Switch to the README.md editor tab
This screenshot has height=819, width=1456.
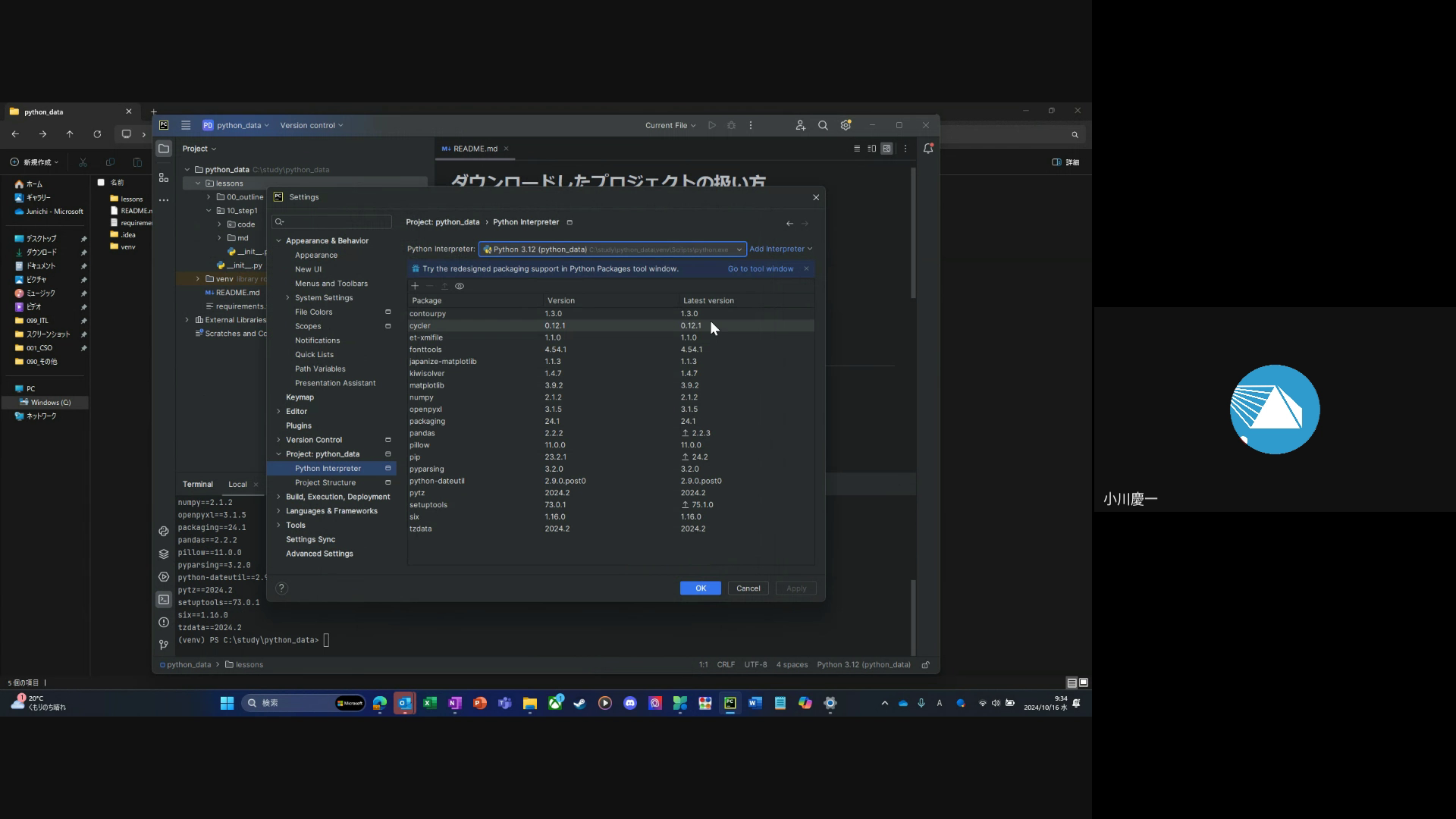(x=475, y=149)
